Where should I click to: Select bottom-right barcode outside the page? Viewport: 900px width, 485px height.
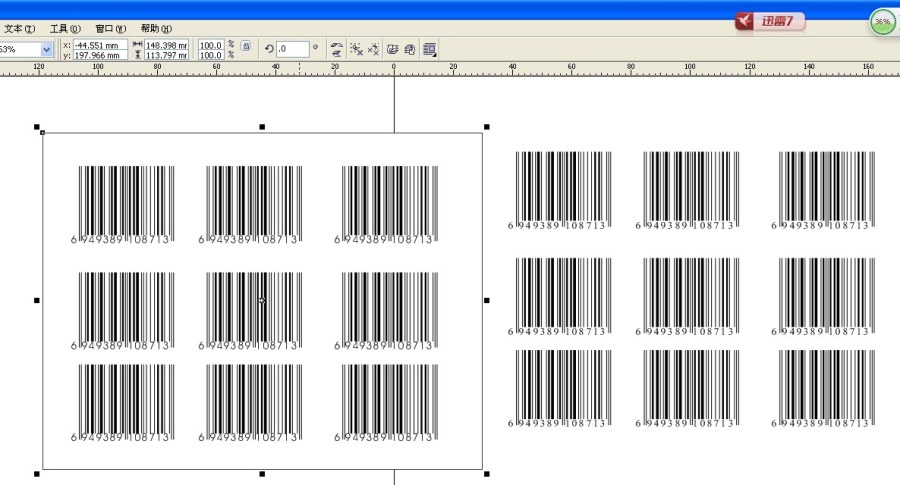[823, 389]
